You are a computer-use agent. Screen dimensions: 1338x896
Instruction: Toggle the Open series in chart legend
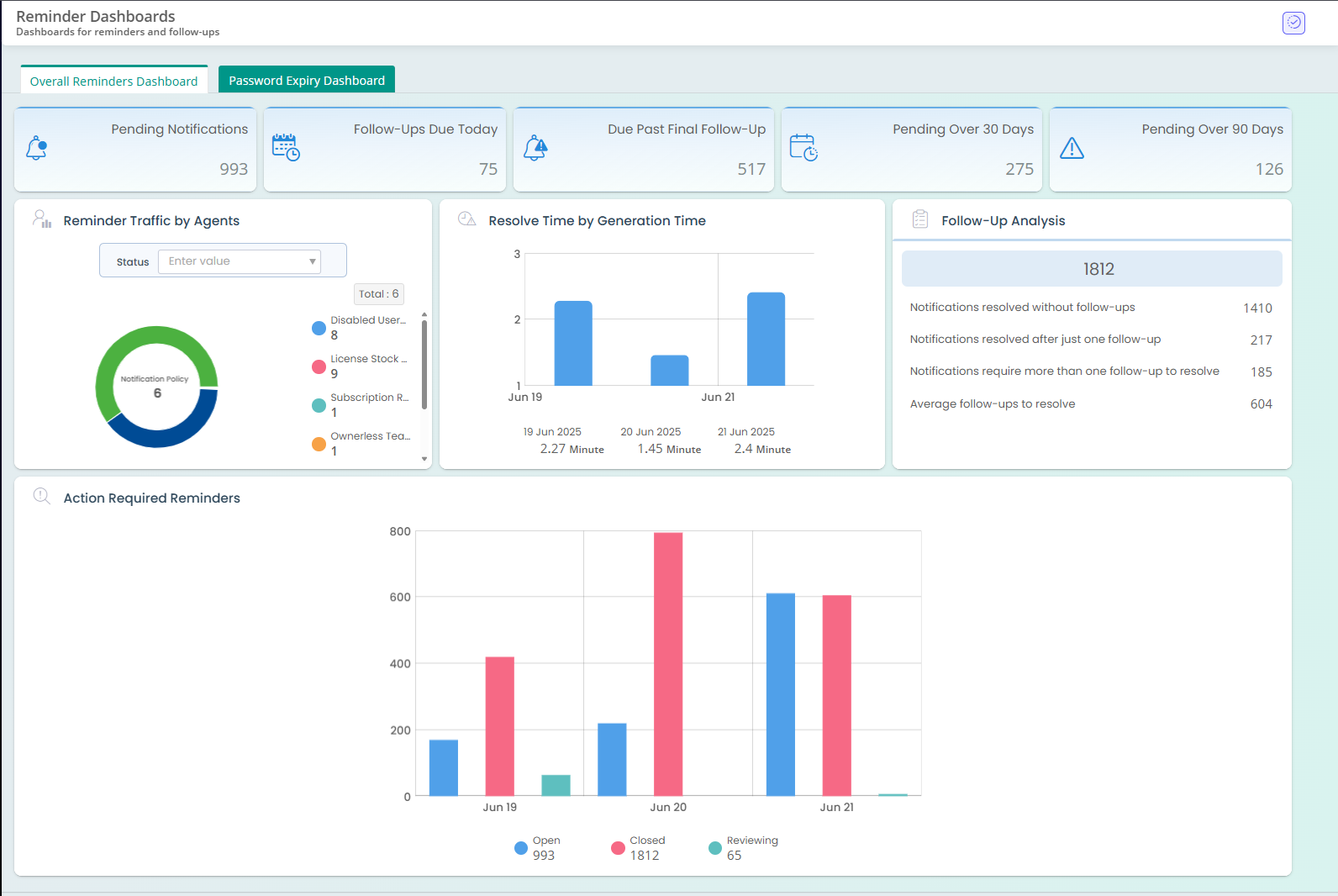(x=521, y=848)
